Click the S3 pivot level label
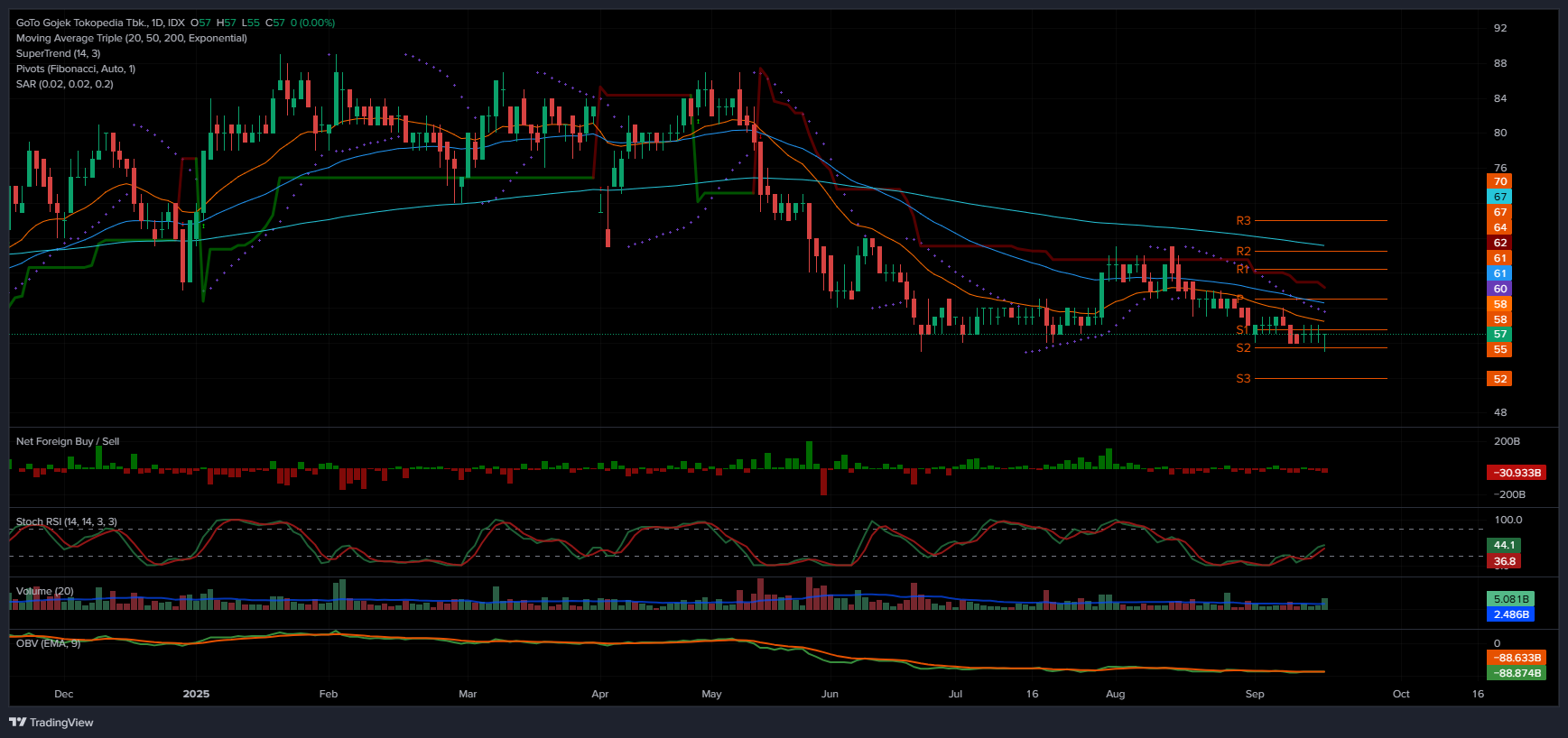 tap(1243, 379)
